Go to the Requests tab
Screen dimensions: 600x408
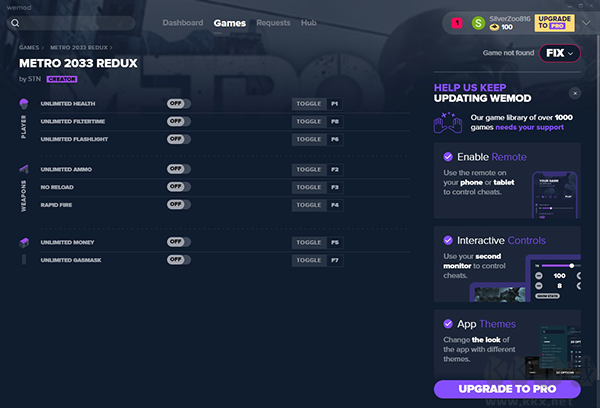pos(273,23)
